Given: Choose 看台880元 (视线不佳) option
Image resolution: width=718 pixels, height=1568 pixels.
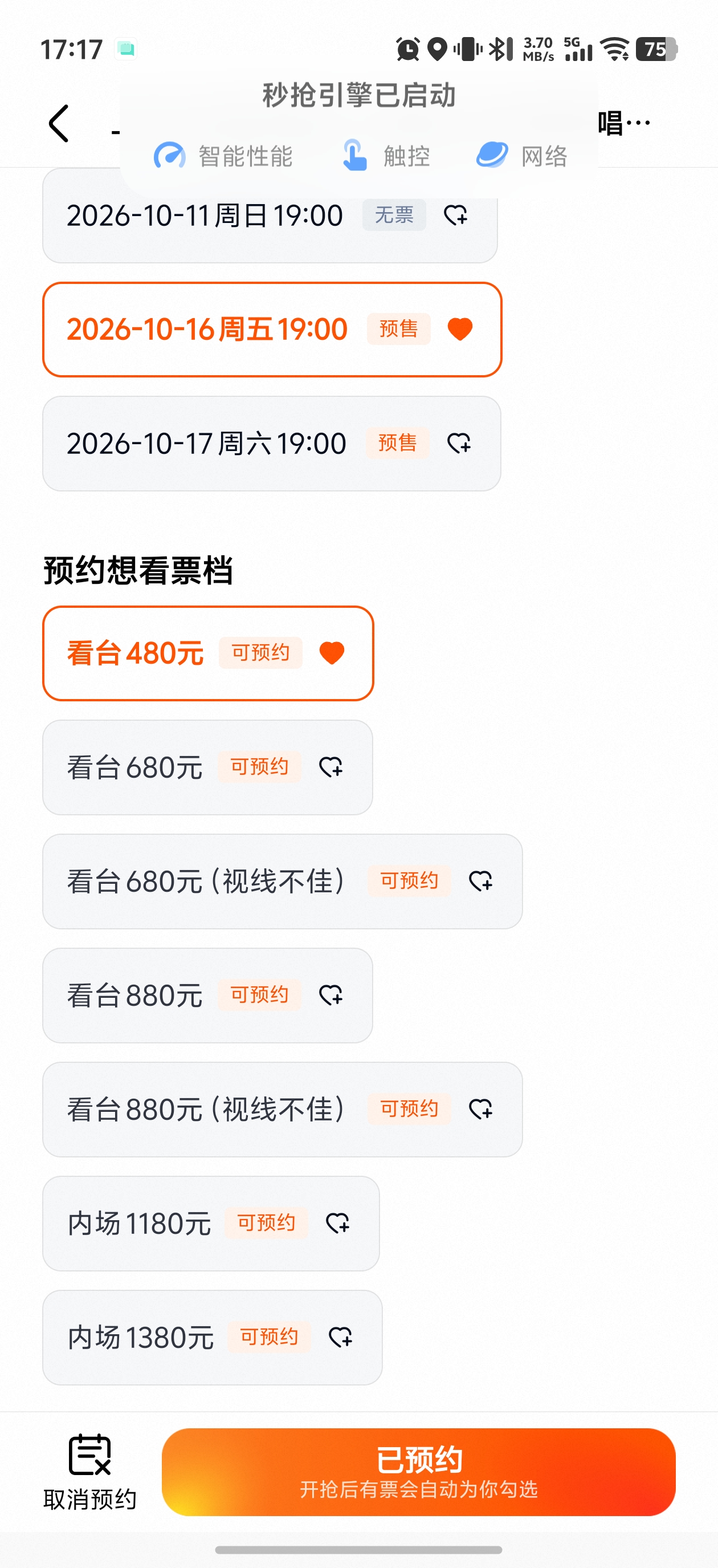Looking at the screenshot, I should click(282, 1110).
